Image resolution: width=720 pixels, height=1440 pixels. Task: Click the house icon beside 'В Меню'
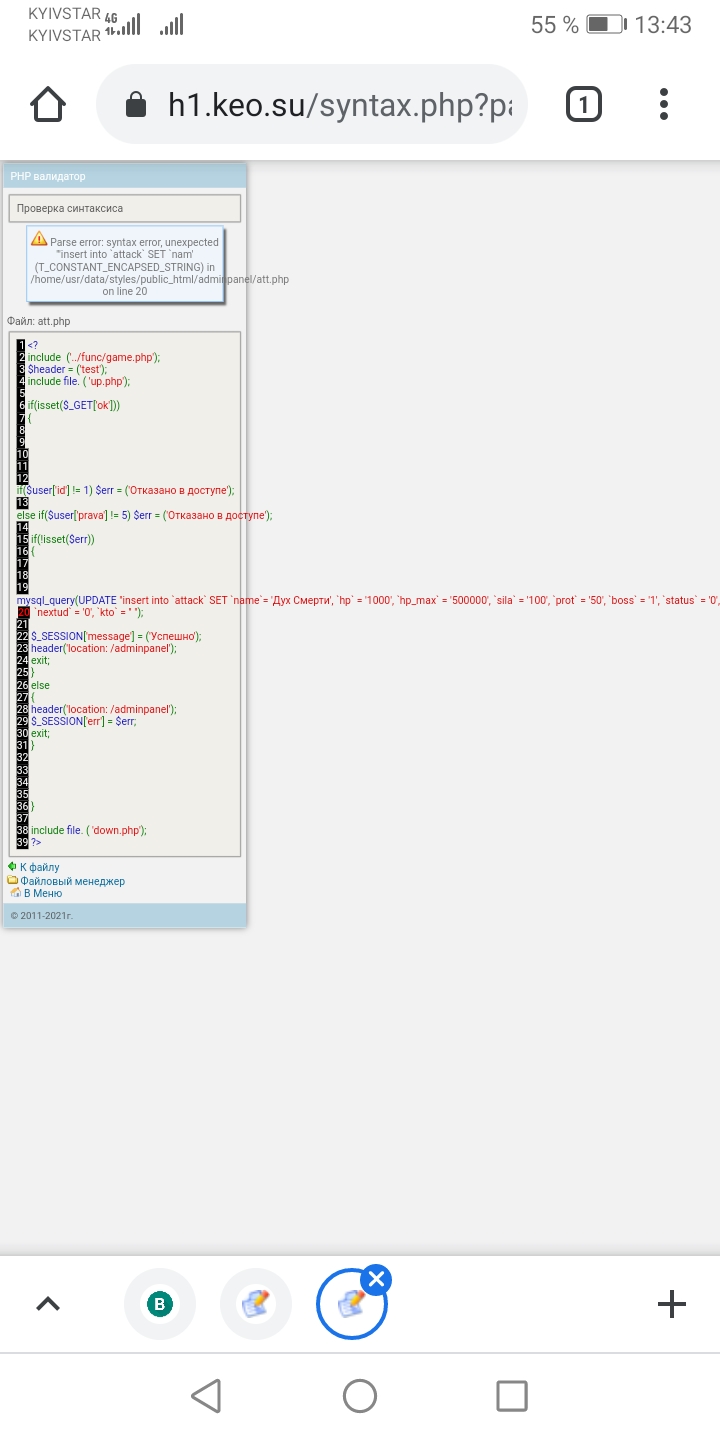[15, 893]
